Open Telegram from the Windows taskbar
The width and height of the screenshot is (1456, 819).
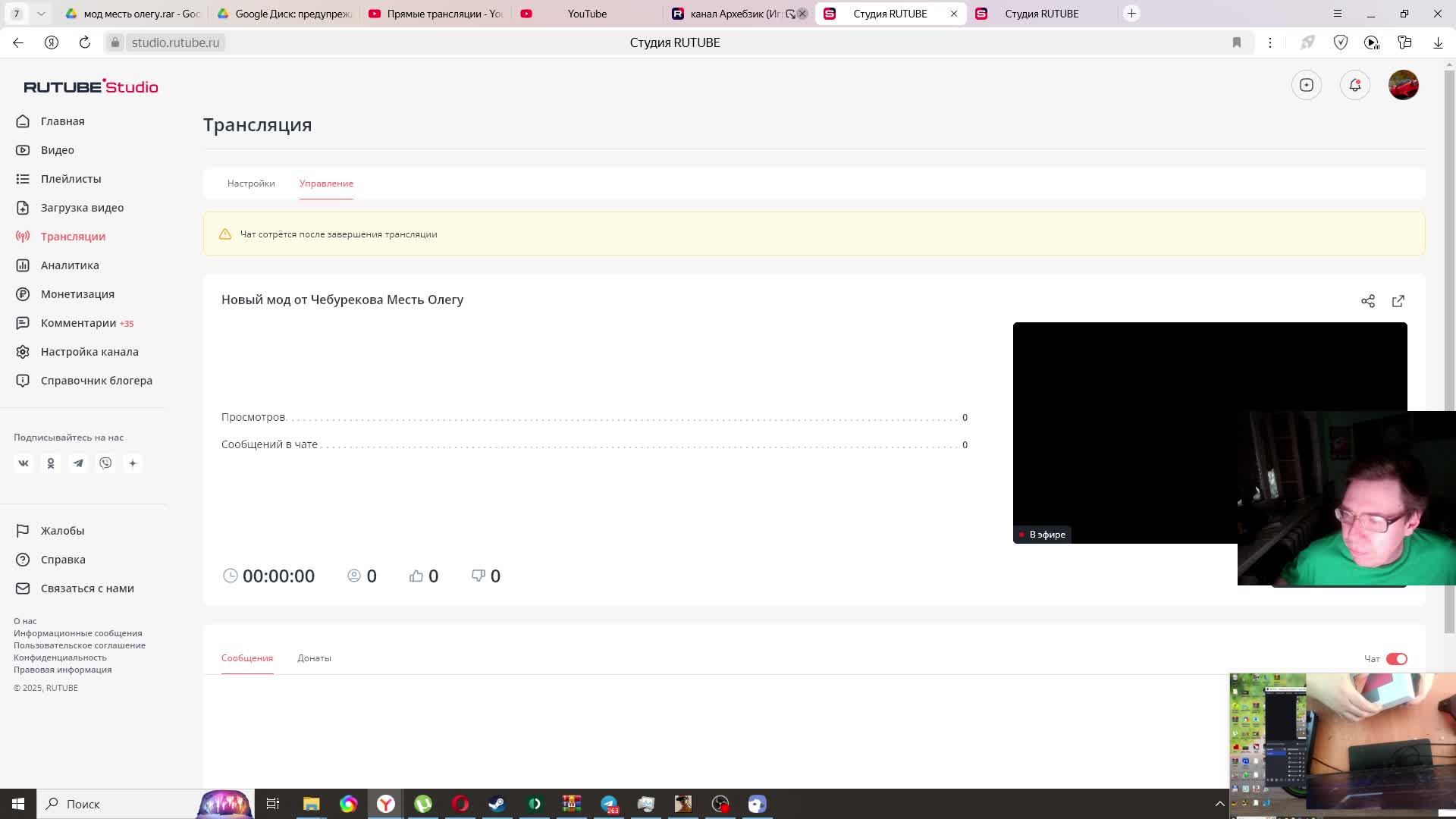609,804
